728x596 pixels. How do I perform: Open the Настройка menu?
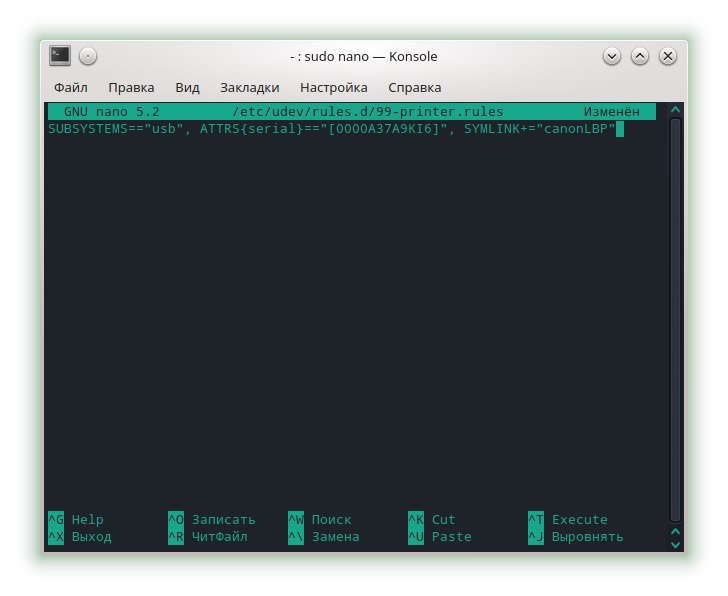[333, 87]
